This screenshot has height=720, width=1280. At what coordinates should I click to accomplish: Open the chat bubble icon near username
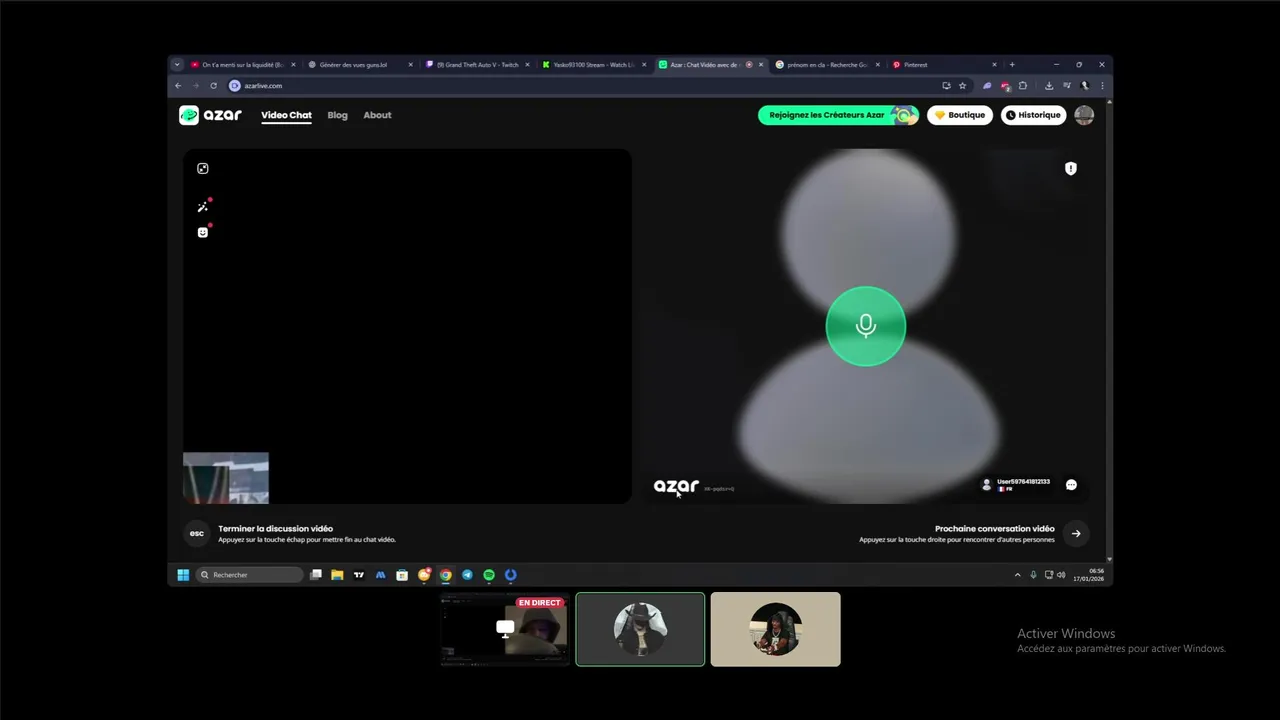coord(1071,485)
